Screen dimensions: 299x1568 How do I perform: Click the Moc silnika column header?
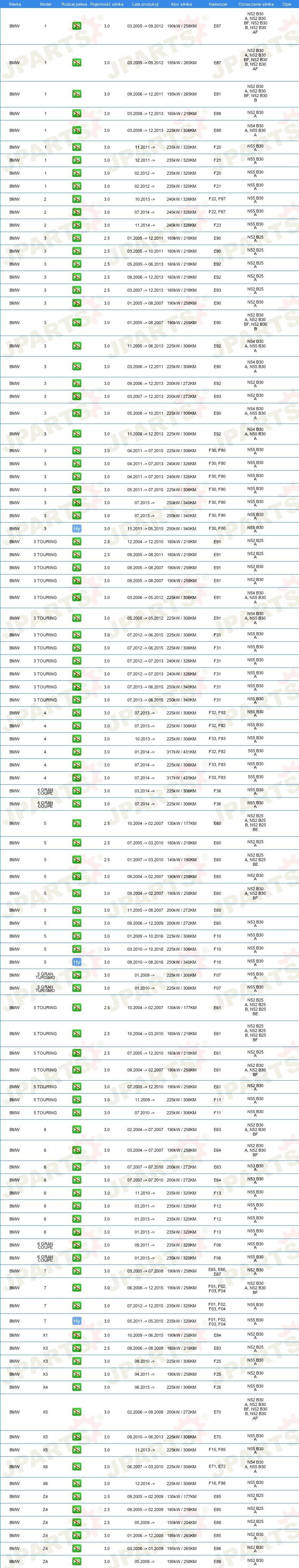point(182,4)
